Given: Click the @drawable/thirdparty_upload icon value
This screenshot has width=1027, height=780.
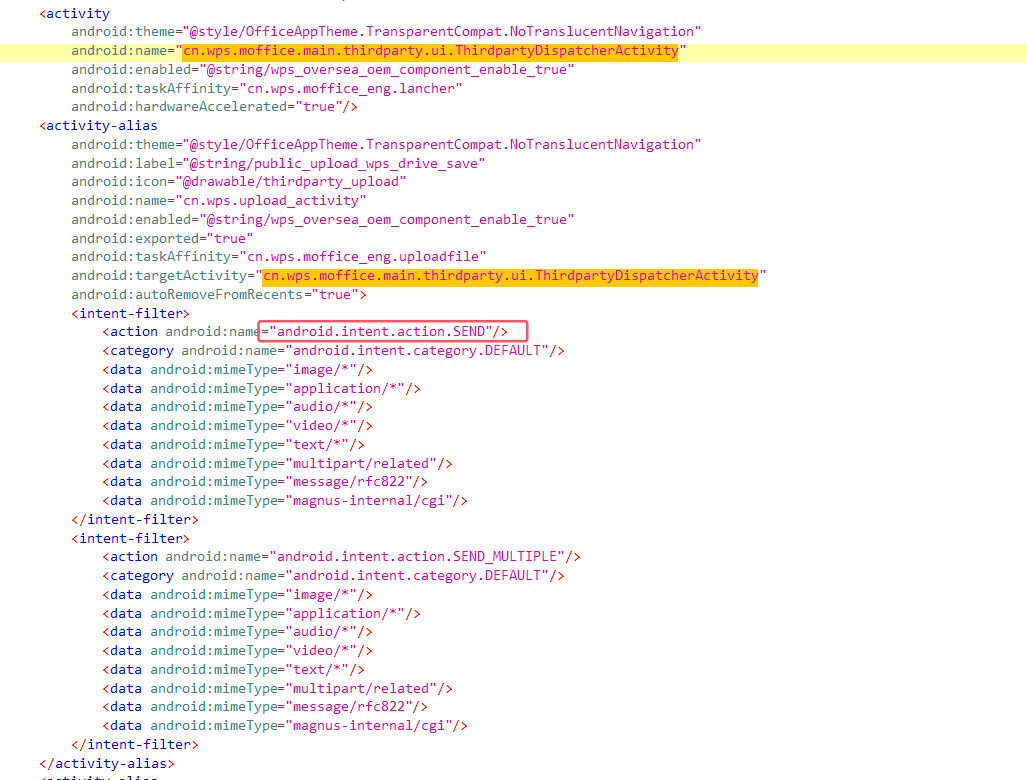Looking at the screenshot, I should pos(294,182).
